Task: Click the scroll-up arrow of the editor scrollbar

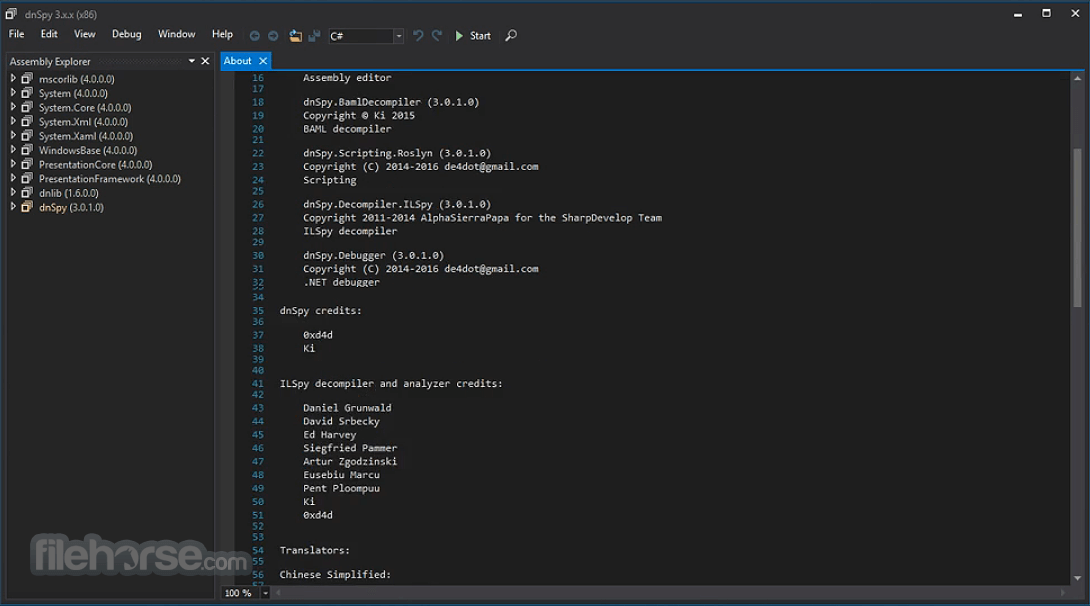Action: point(1077,78)
